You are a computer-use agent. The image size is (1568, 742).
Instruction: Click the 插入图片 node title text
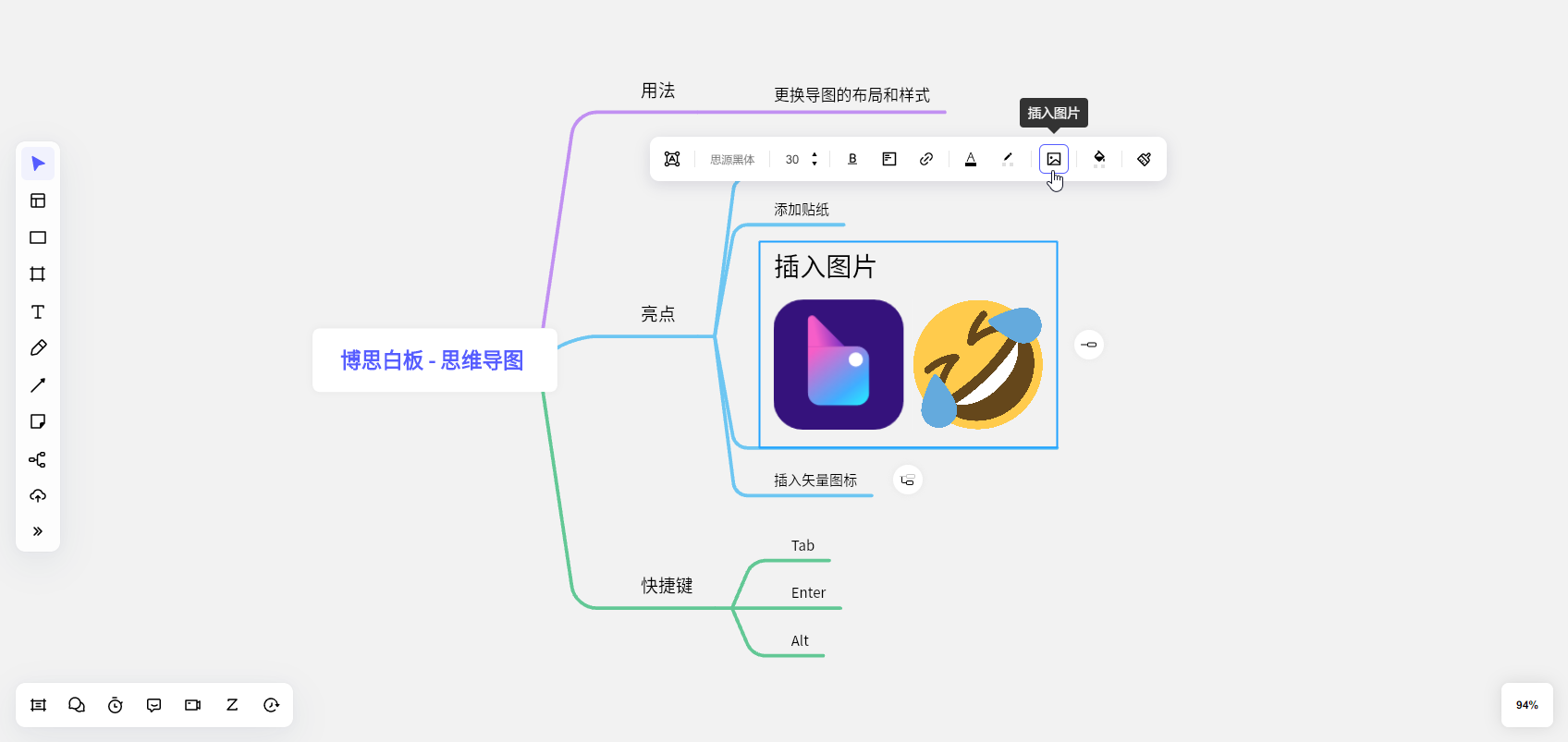825,267
